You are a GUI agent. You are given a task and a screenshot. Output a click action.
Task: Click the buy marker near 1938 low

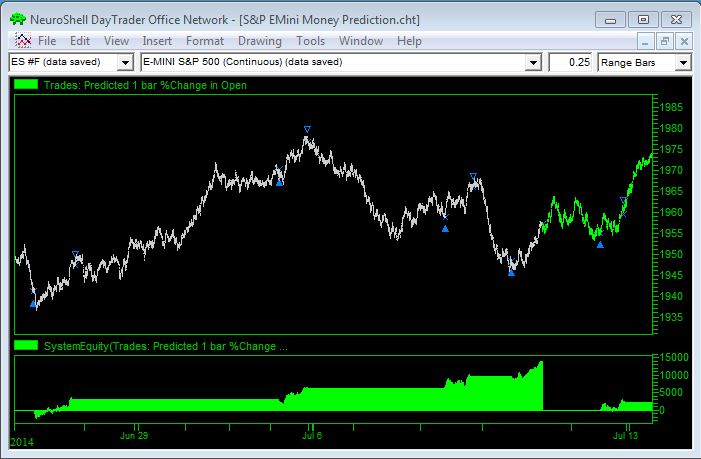tap(33, 304)
